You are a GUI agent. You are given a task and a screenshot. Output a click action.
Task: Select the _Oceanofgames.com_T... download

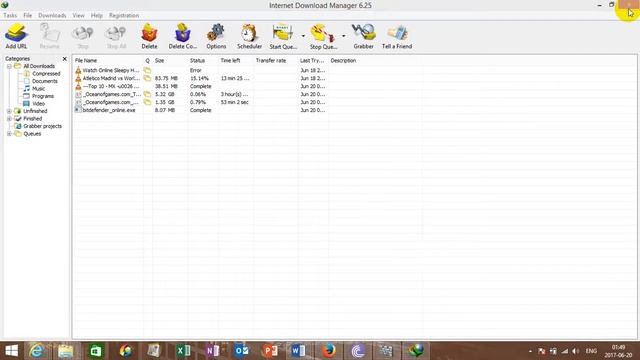click(x=112, y=94)
